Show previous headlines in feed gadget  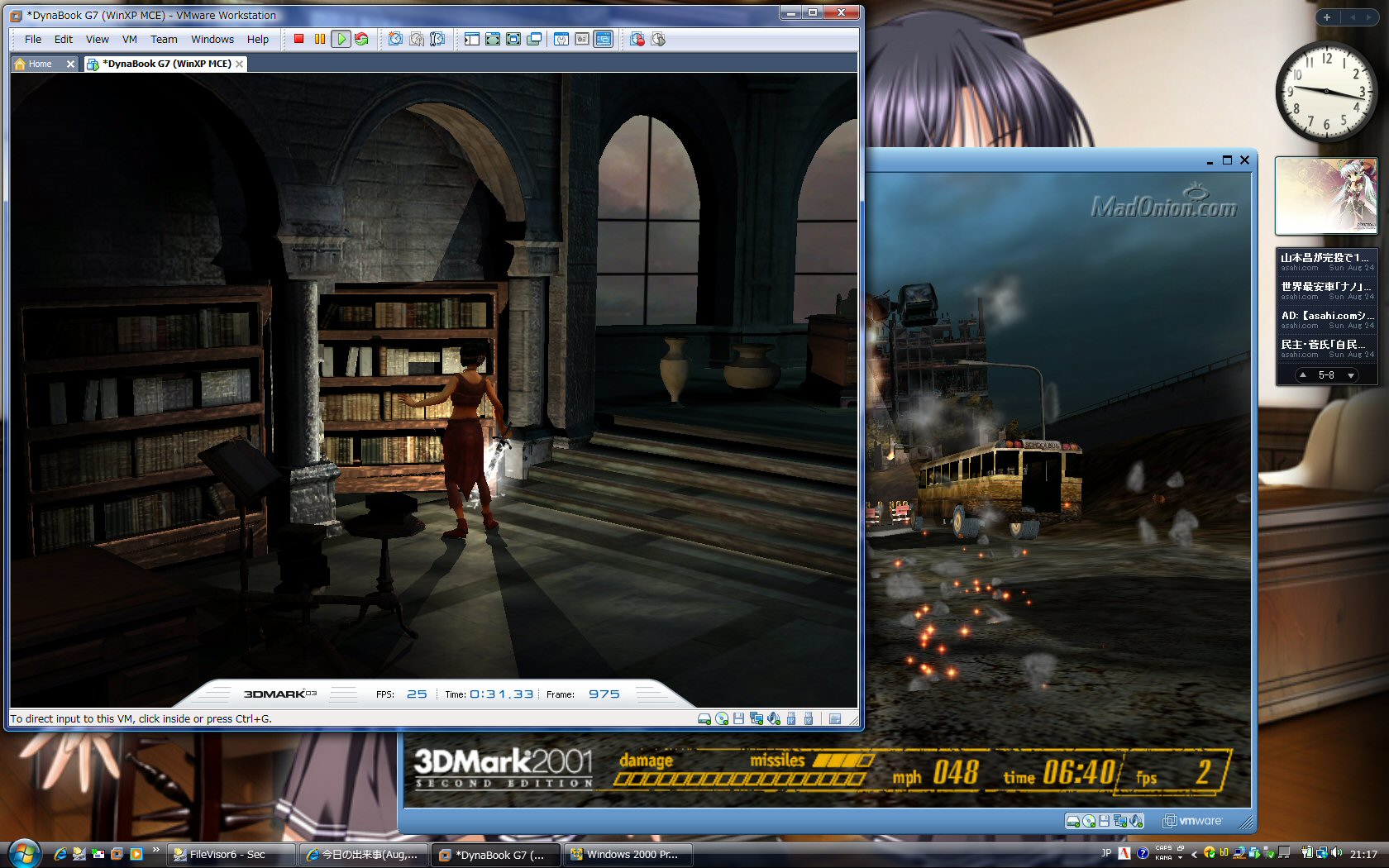pyautogui.click(x=1303, y=375)
